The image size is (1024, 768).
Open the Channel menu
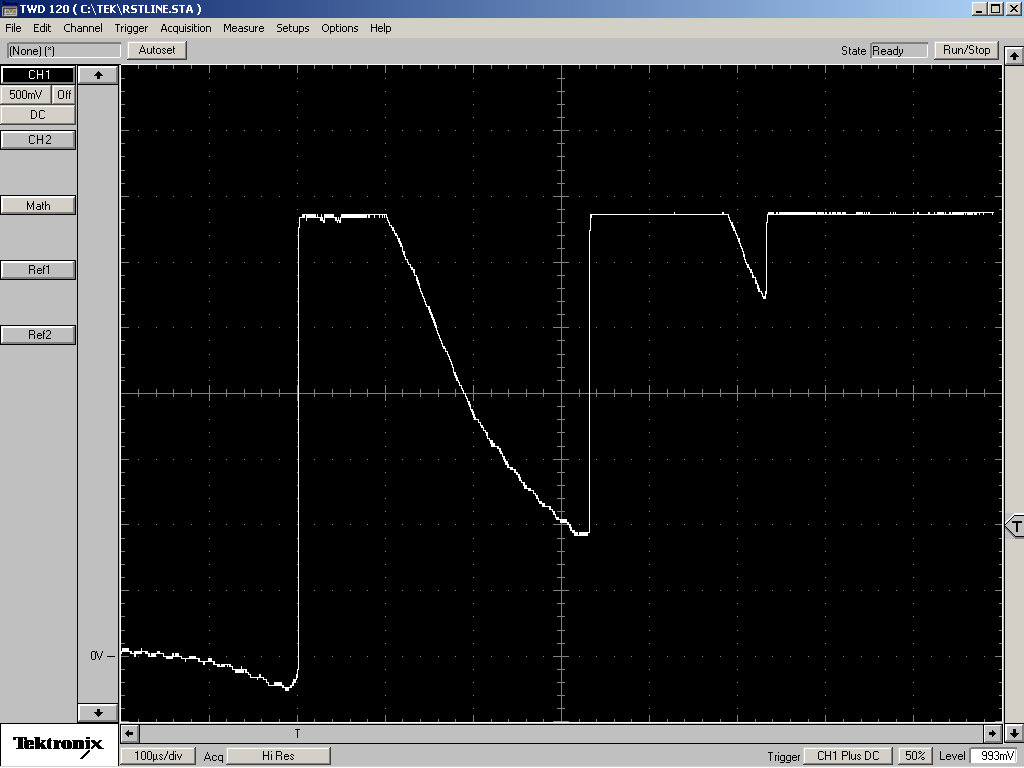tap(82, 28)
